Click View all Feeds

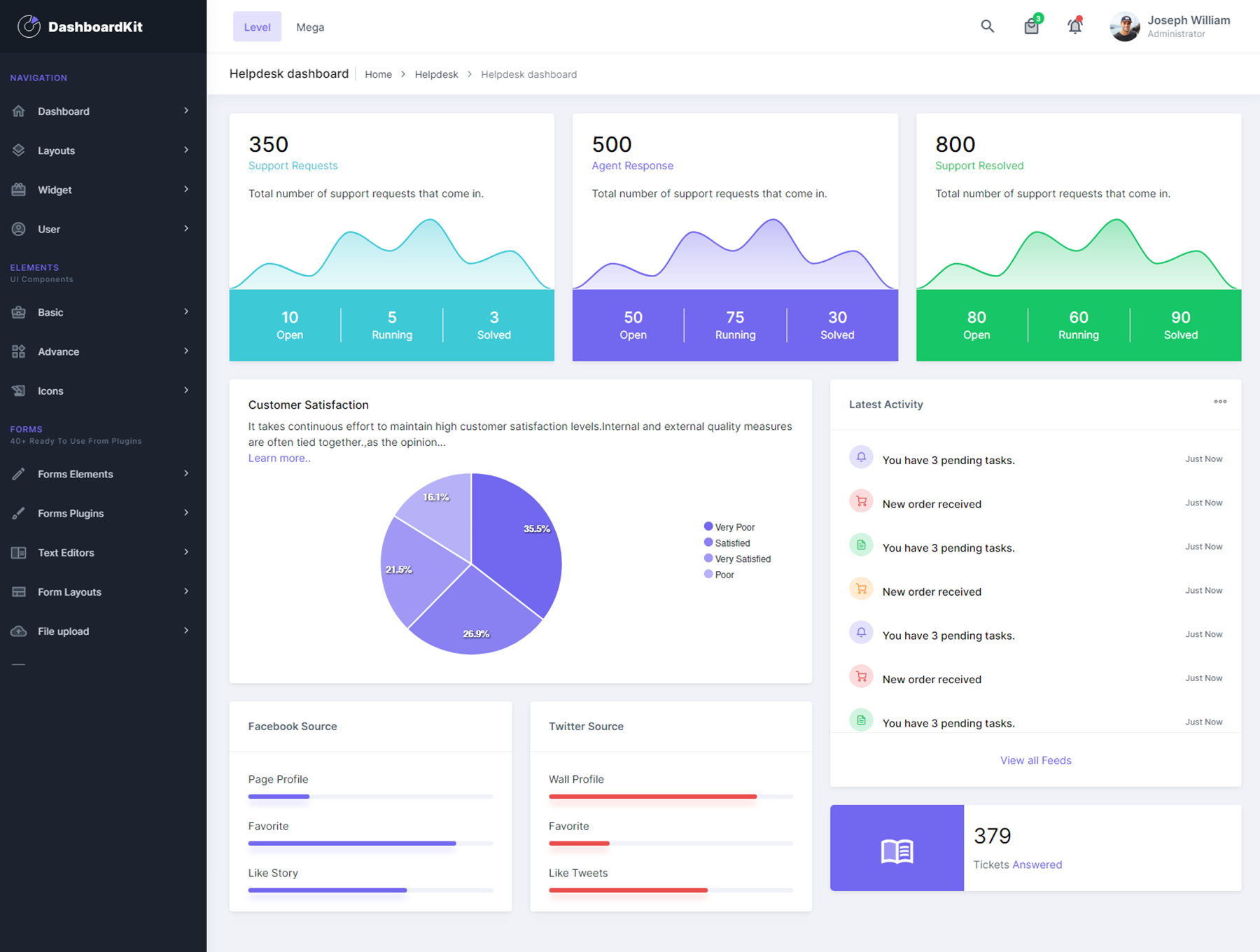pos(1035,760)
